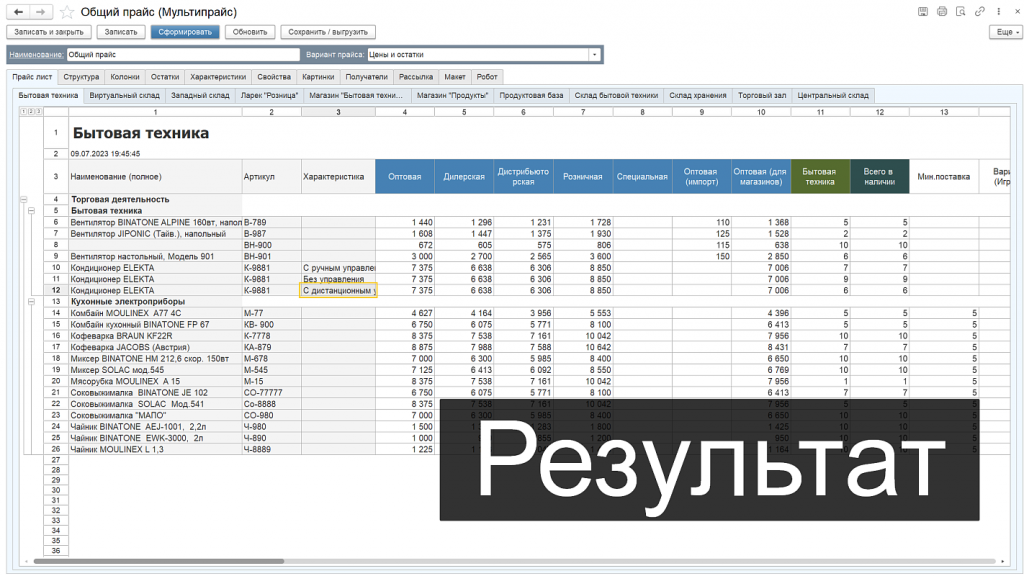Select cell С дистанционным in row 12
This screenshot has height=576, width=1024.
pos(338,291)
